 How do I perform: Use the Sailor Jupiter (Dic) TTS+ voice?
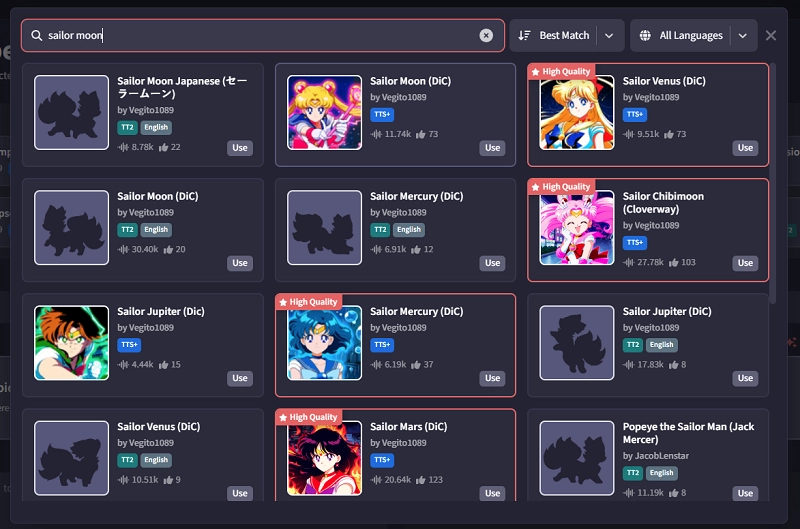[x=240, y=378]
